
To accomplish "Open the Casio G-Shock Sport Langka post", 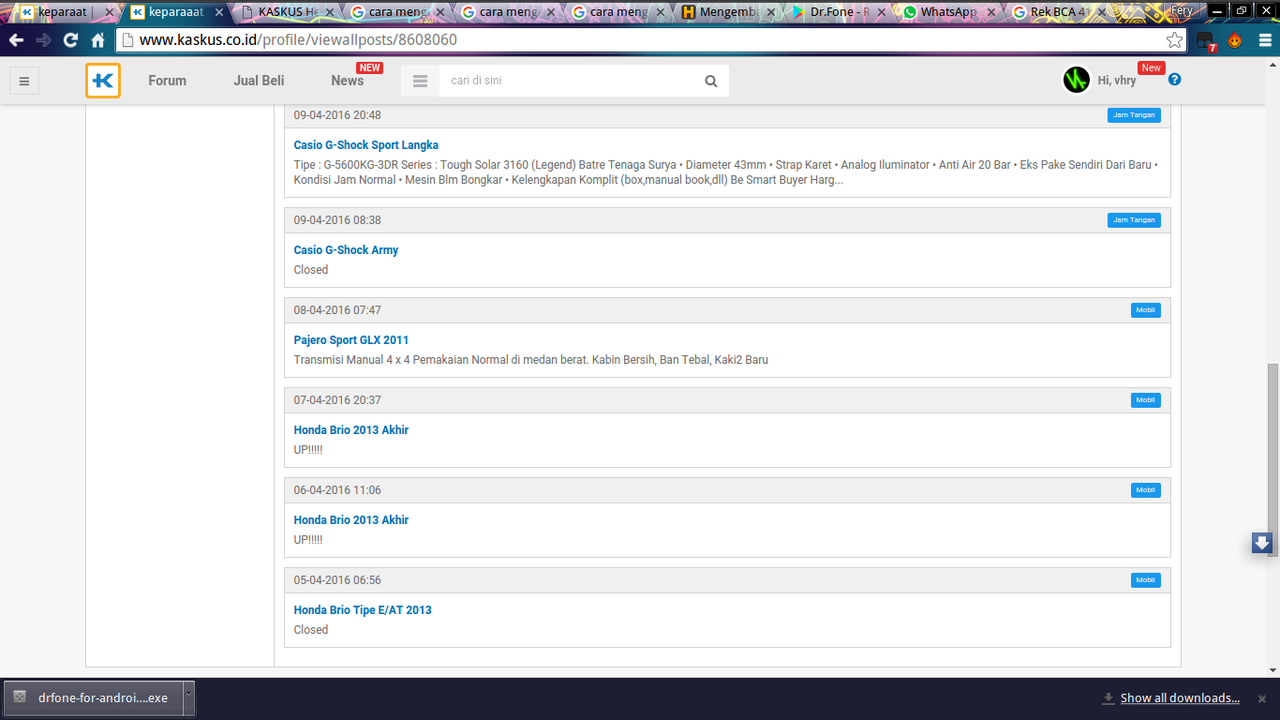I will click(x=366, y=145).
